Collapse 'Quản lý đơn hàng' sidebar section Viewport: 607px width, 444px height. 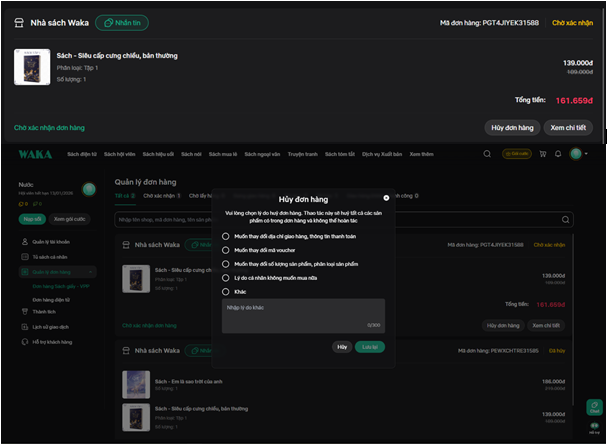pyautogui.click(x=91, y=271)
